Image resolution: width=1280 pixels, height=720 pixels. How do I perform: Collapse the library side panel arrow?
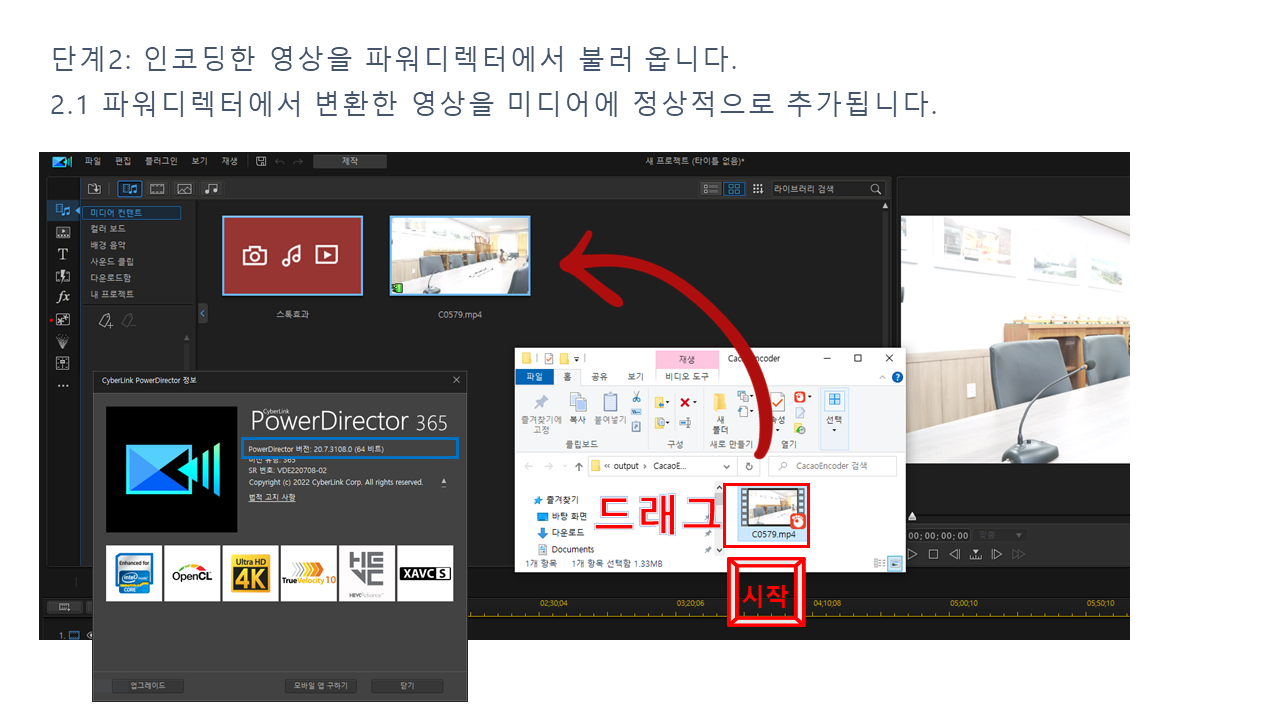(x=203, y=314)
